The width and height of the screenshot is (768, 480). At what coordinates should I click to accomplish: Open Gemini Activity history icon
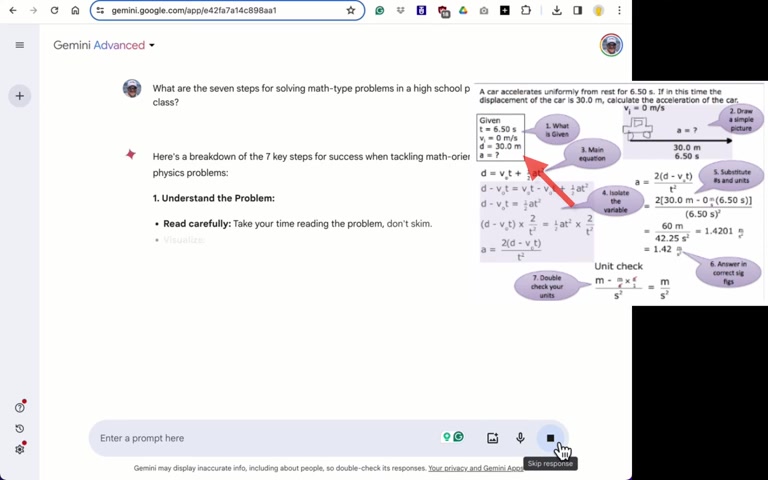[20, 429]
